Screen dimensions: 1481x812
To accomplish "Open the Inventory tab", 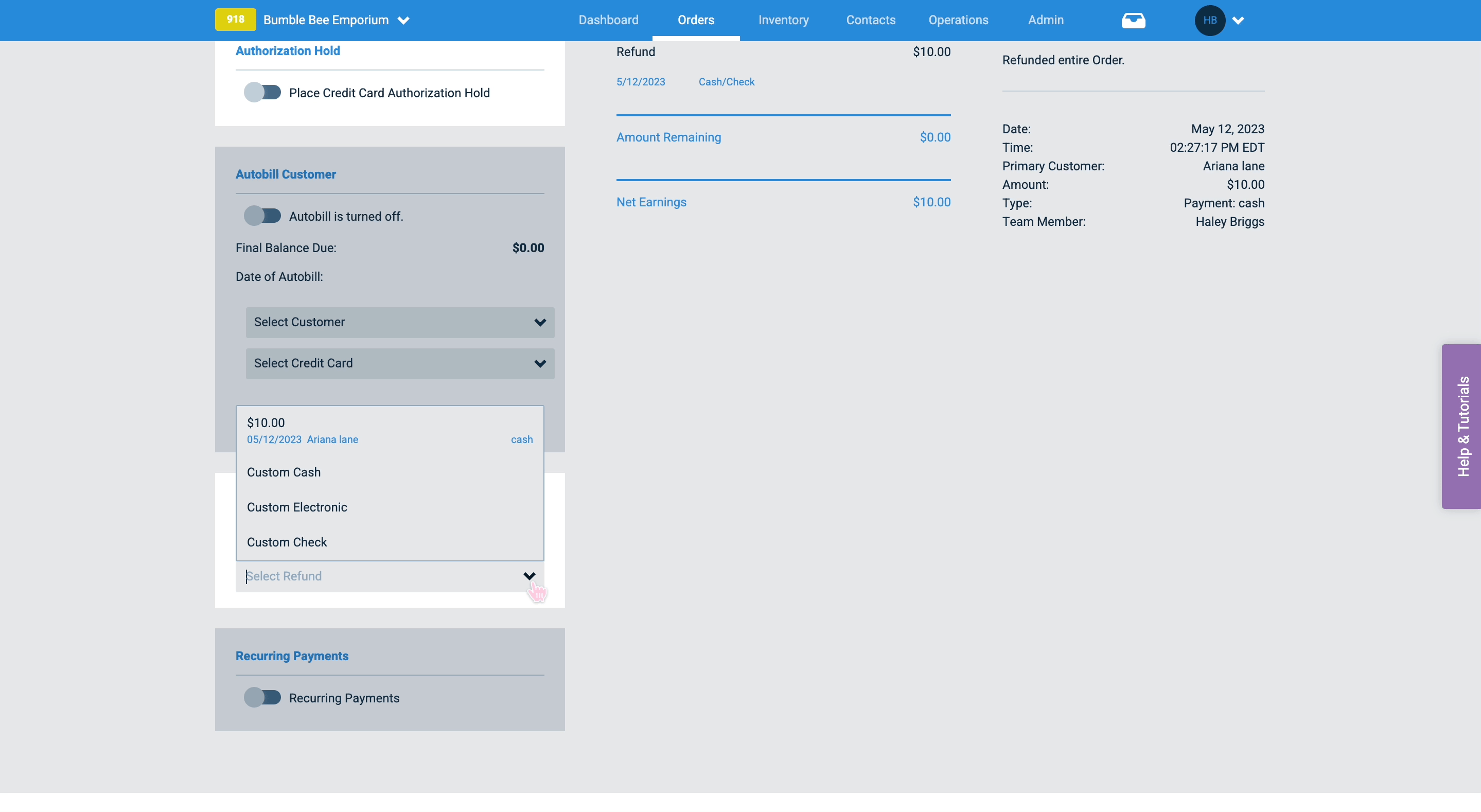I will [x=783, y=20].
